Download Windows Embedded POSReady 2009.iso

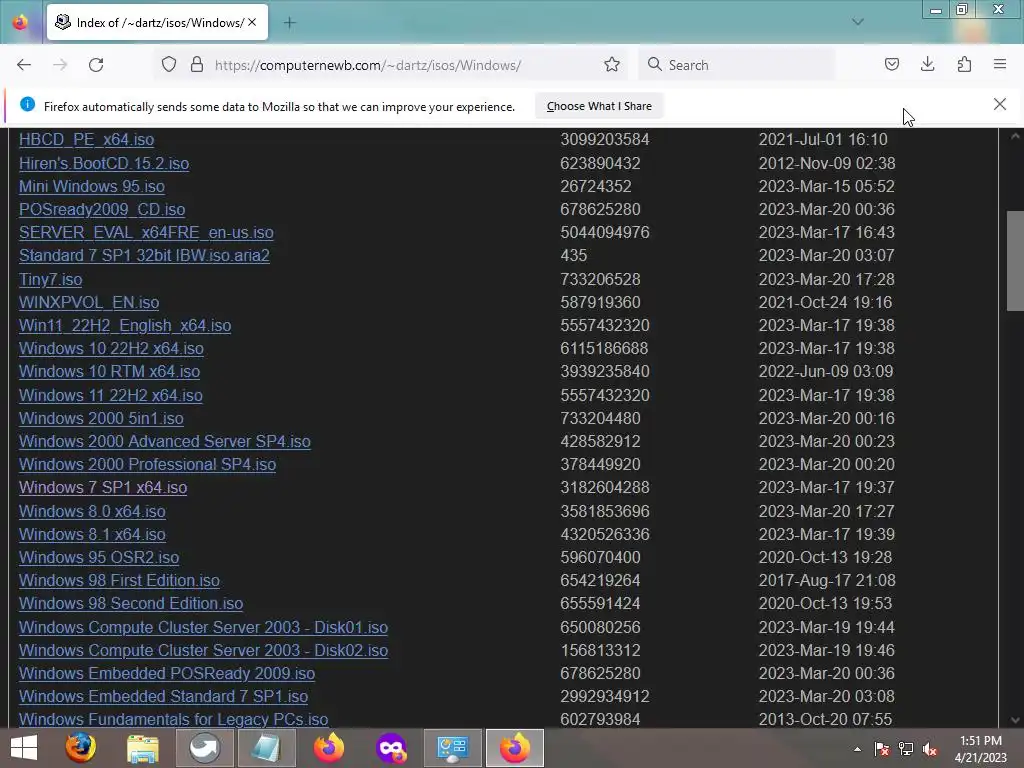point(167,673)
